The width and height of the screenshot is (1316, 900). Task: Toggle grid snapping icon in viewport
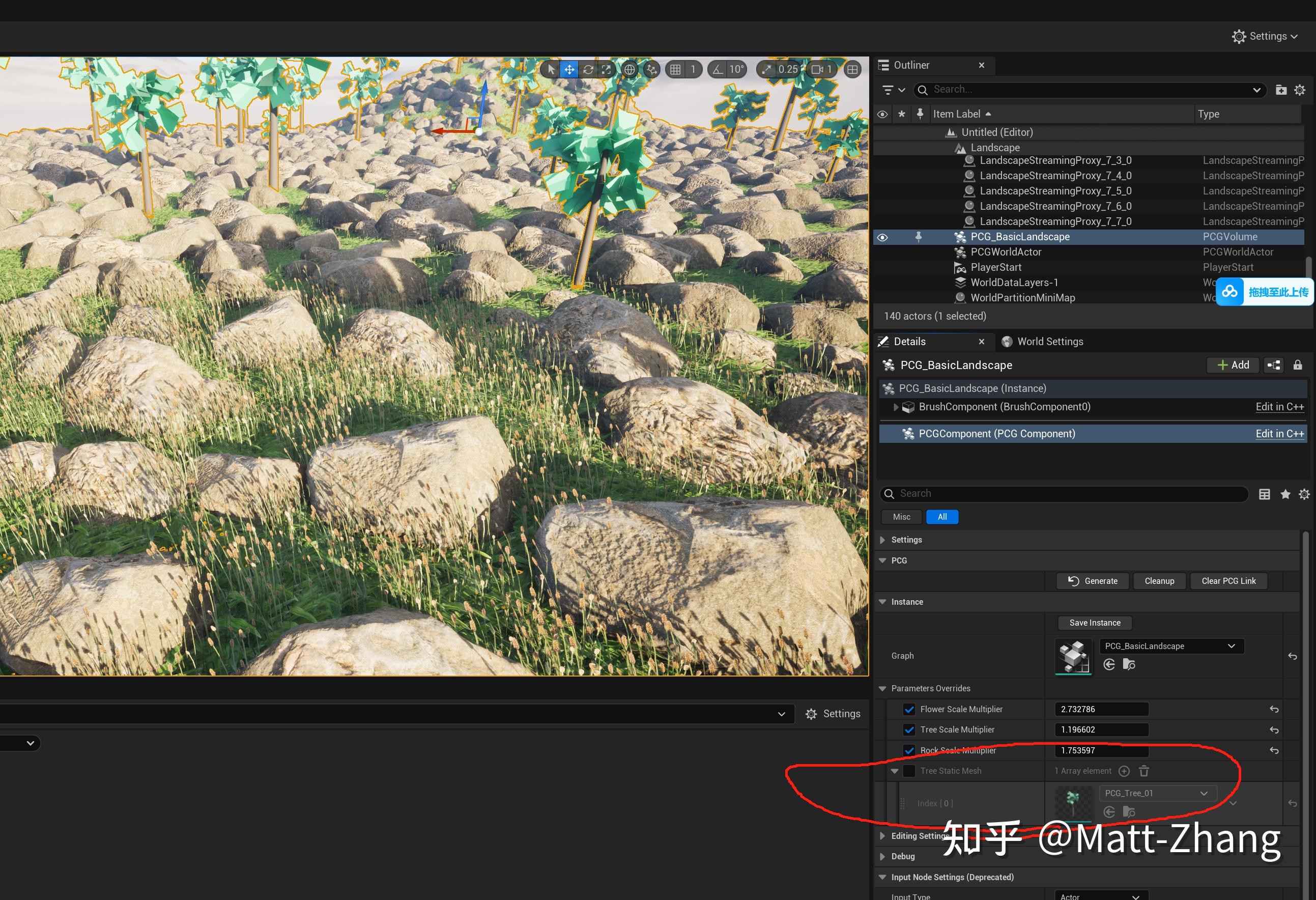[675, 70]
